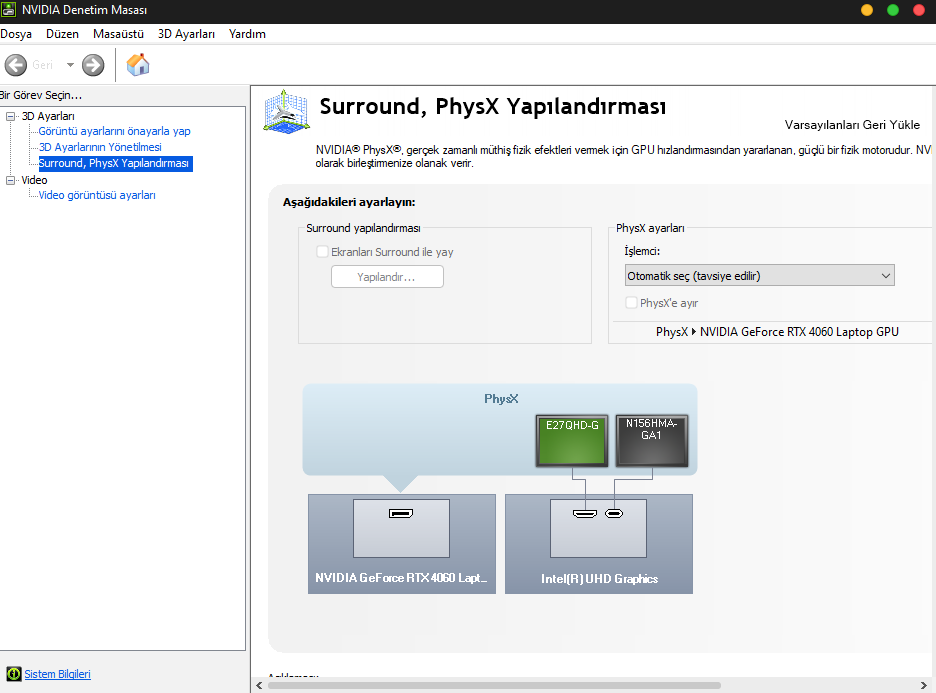
Task: Click the rounded port icon on Intel UHD Graphics
Action: (x=614, y=513)
